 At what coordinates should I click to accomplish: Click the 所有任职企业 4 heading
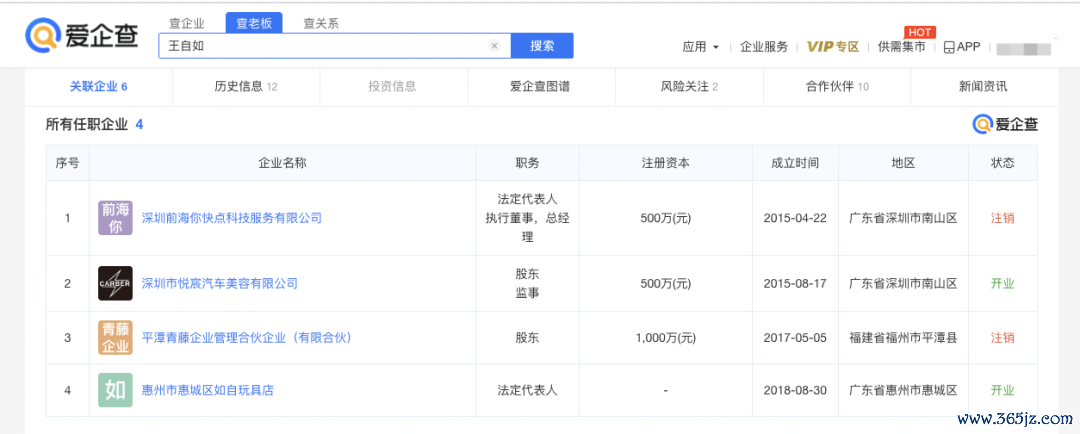tap(94, 125)
